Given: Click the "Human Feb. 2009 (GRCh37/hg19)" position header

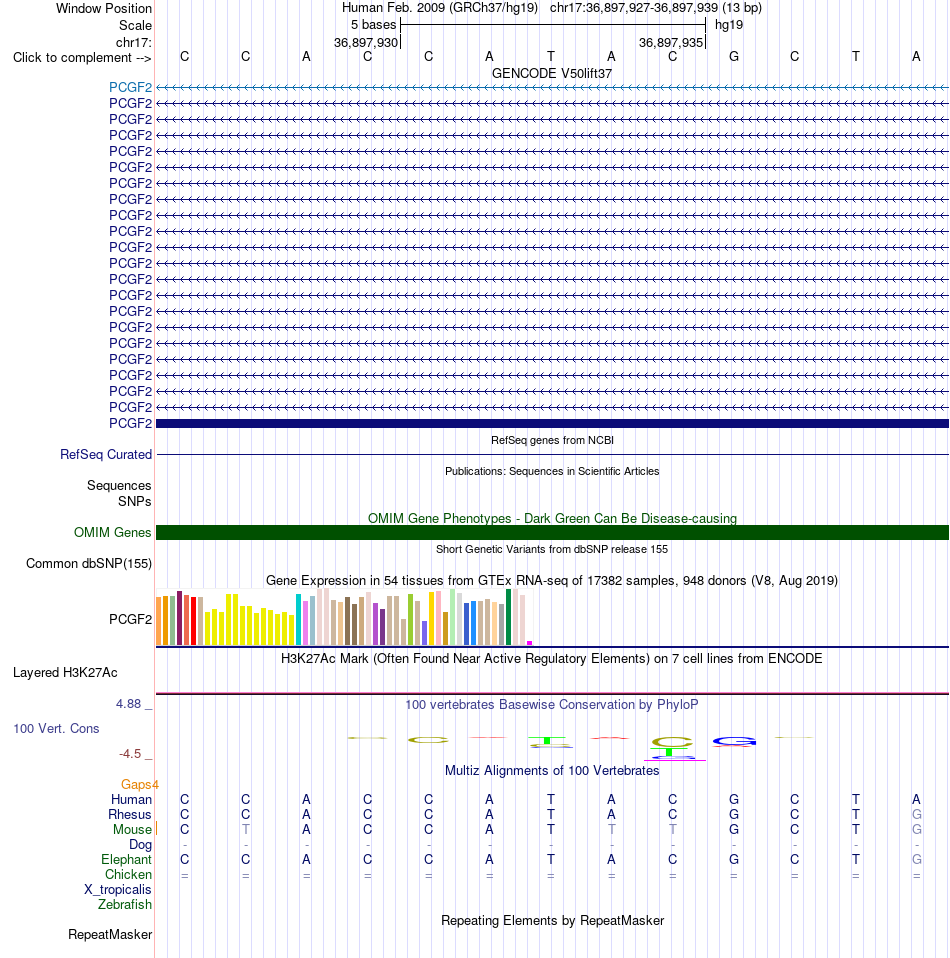Looking at the screenshot, I should pos(440,8).
